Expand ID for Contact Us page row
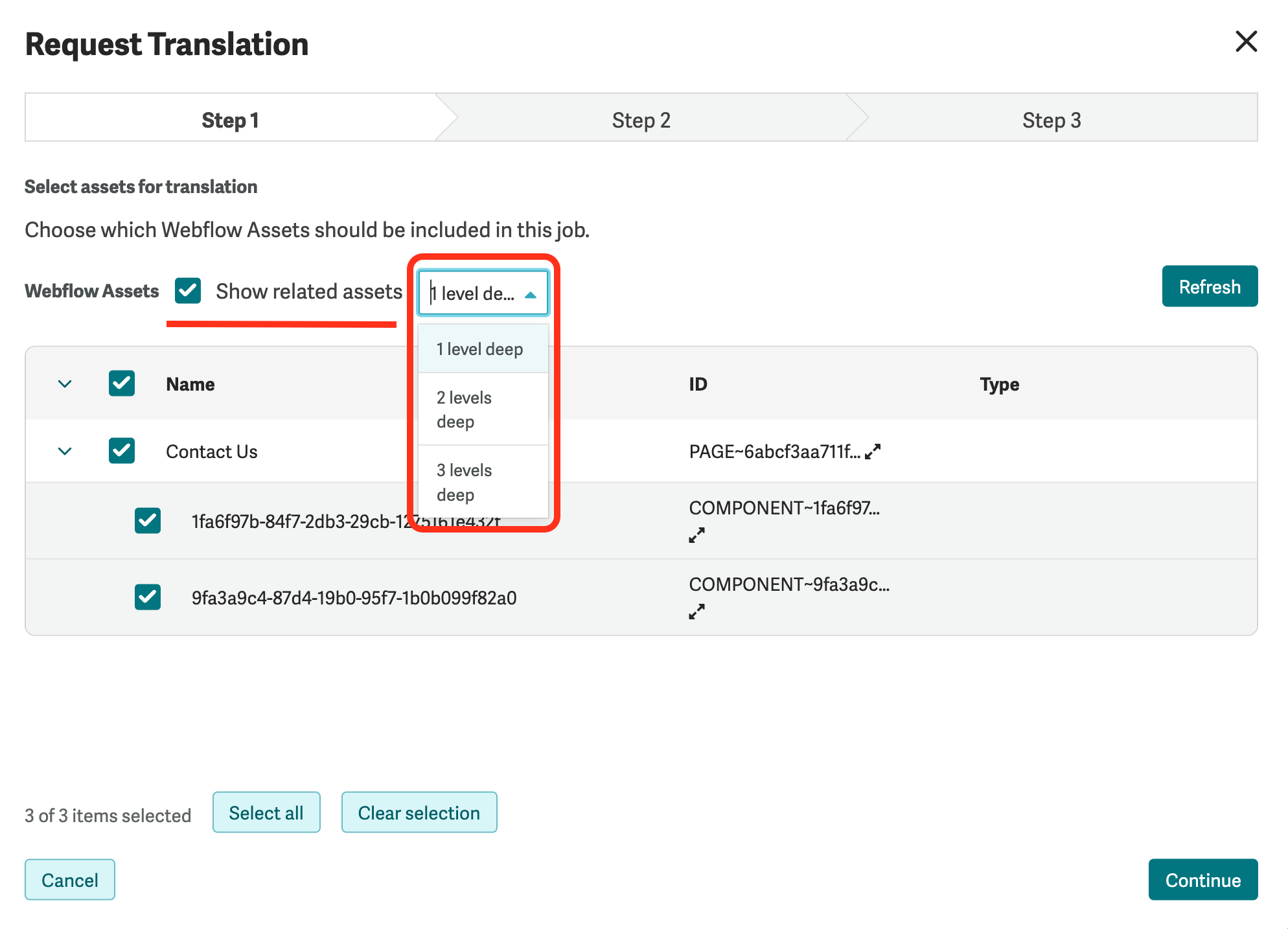 pyautogui.click(x=873, y=451)
